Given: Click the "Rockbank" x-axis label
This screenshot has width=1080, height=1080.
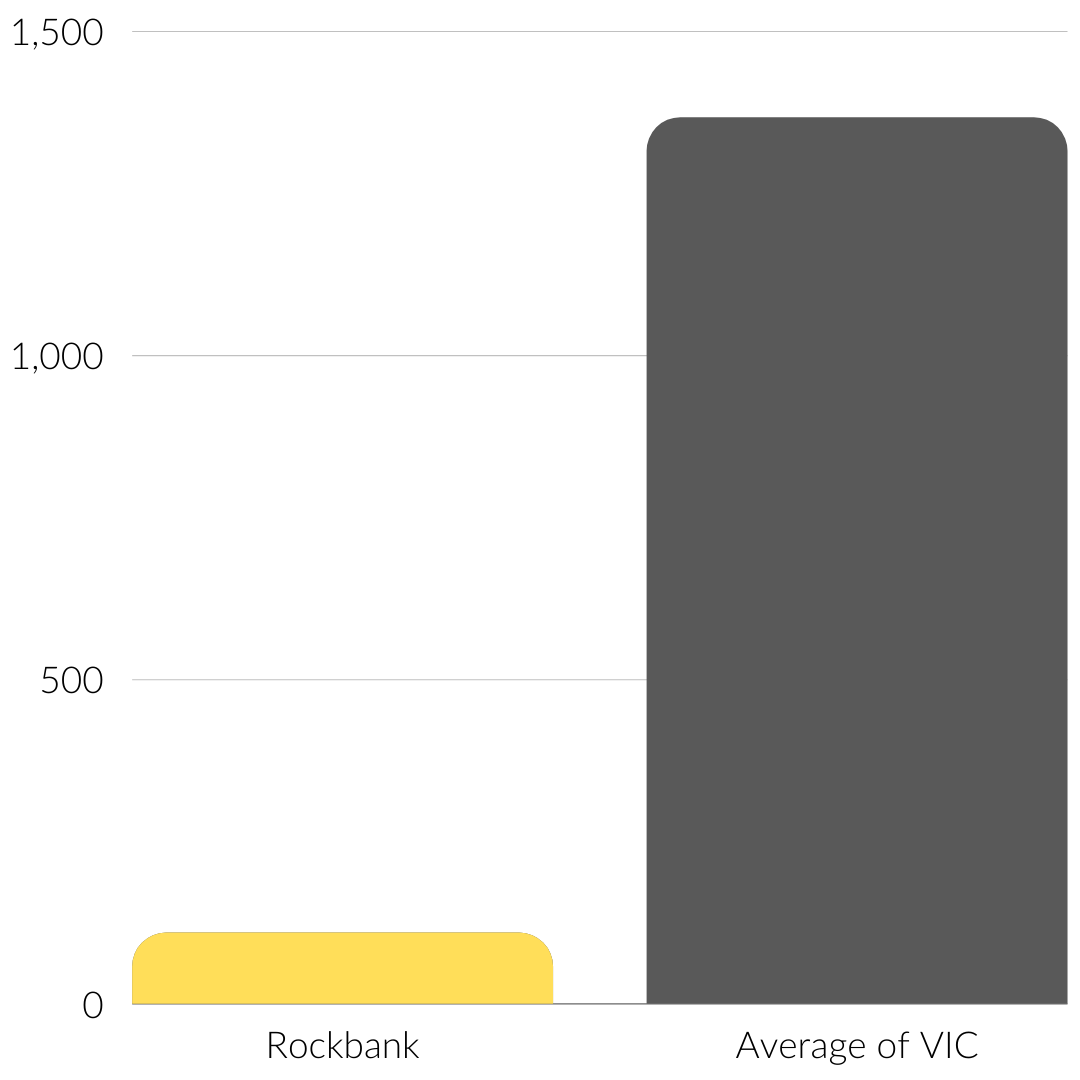Looking at the screenshot, I should coord(342,1046).
